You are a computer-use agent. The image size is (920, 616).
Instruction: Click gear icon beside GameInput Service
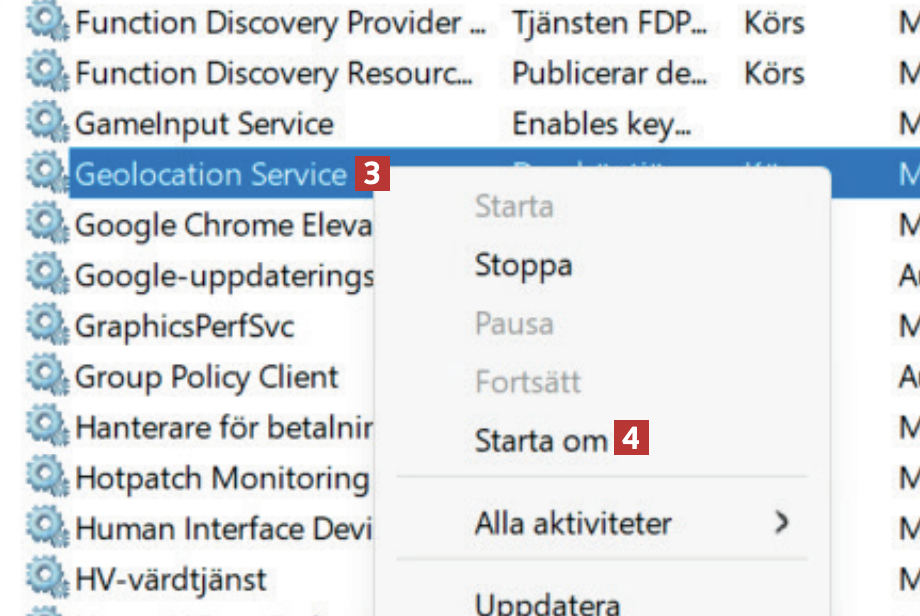[44, 123]
